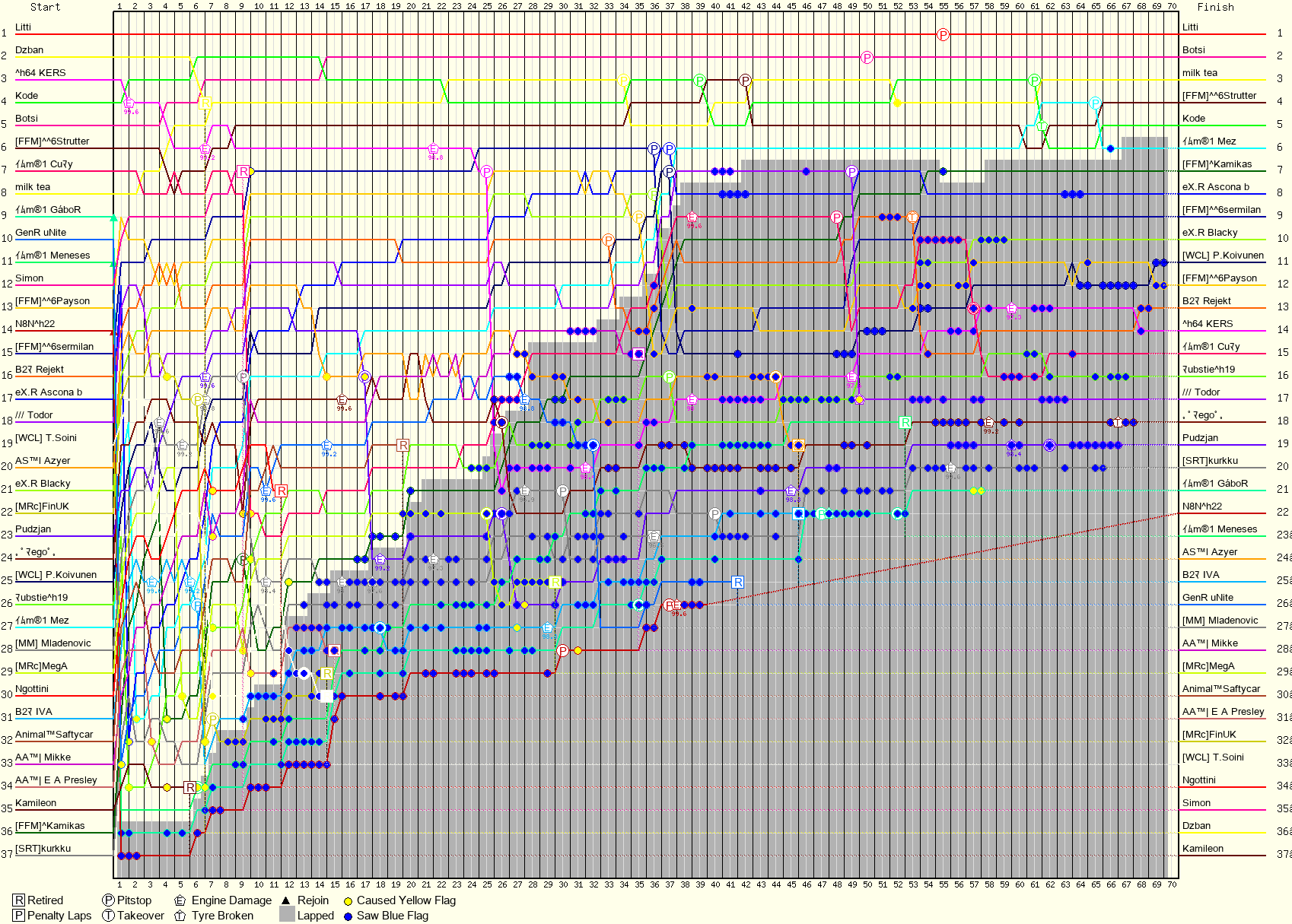Click the Retired marker on lap 20, position 19

[403, 445]
